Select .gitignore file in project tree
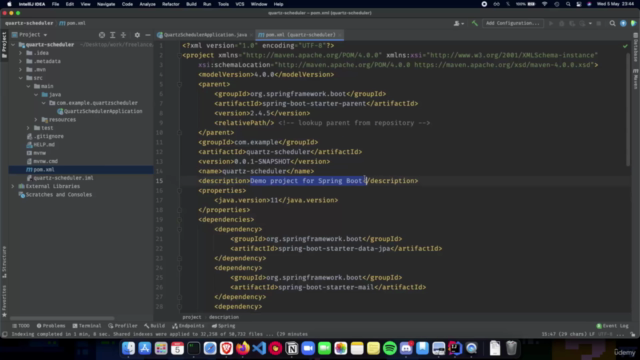 click(x=45, y=136)
